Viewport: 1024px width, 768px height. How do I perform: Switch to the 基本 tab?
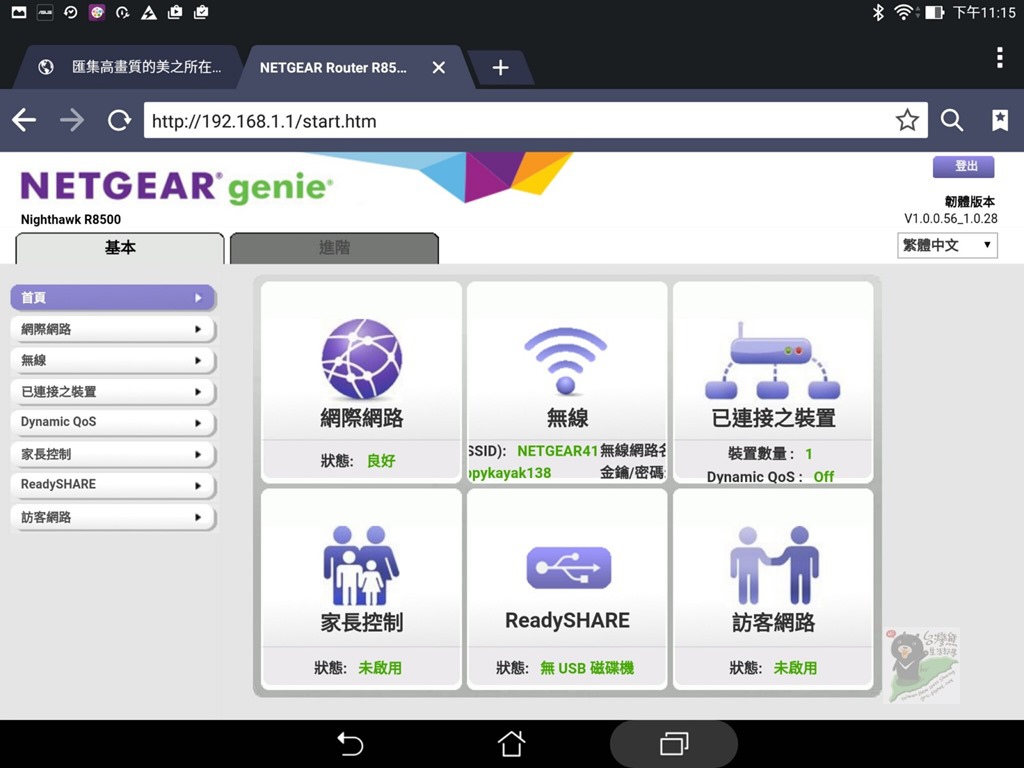120,248
